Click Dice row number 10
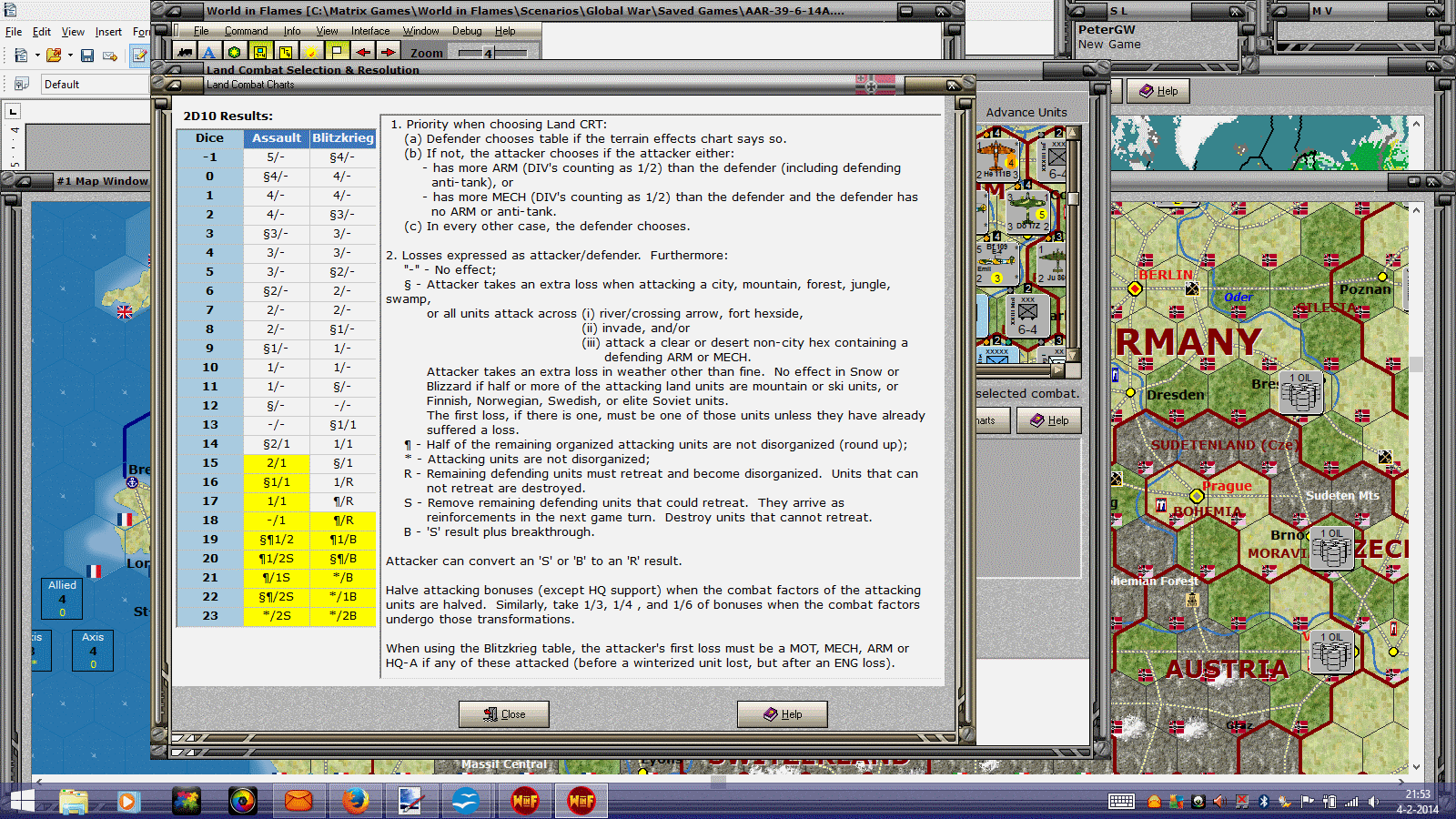 (210, 368)
